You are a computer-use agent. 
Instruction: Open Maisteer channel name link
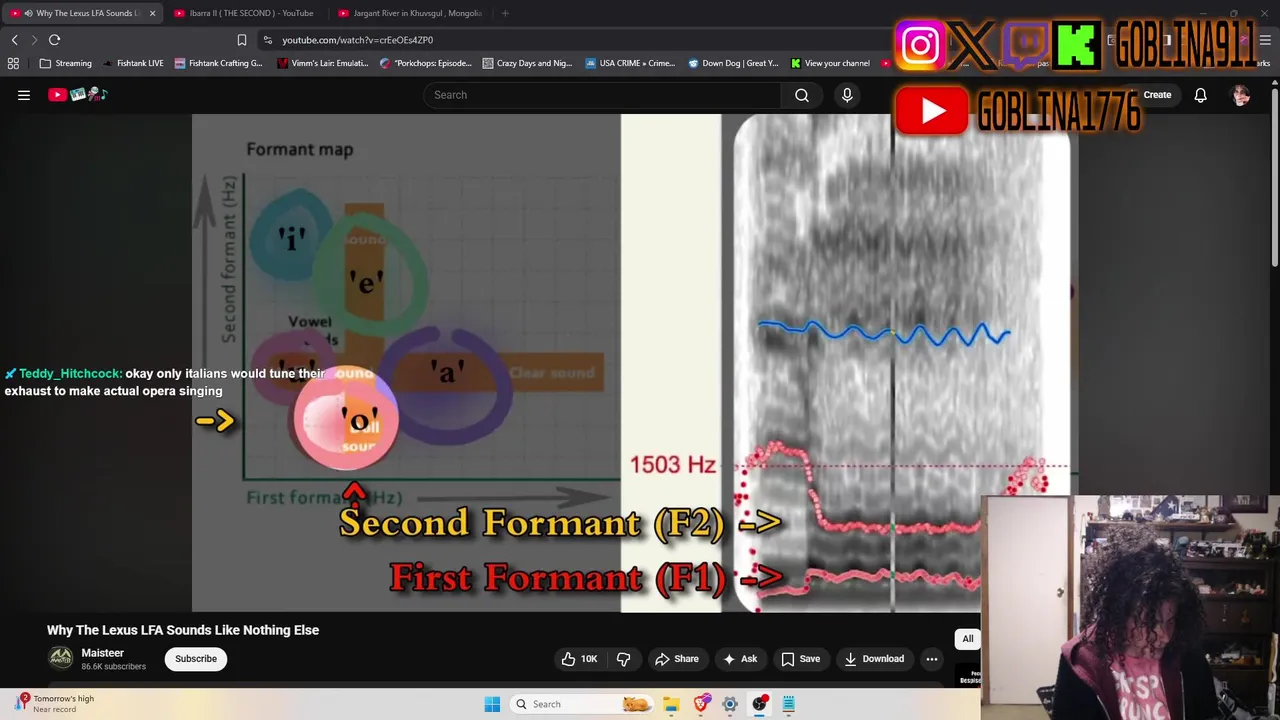pos(103,653)
